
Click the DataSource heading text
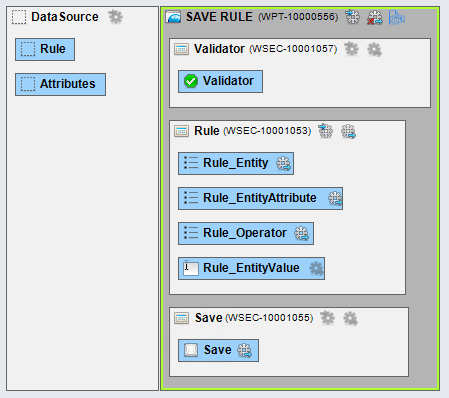point(65,17)
